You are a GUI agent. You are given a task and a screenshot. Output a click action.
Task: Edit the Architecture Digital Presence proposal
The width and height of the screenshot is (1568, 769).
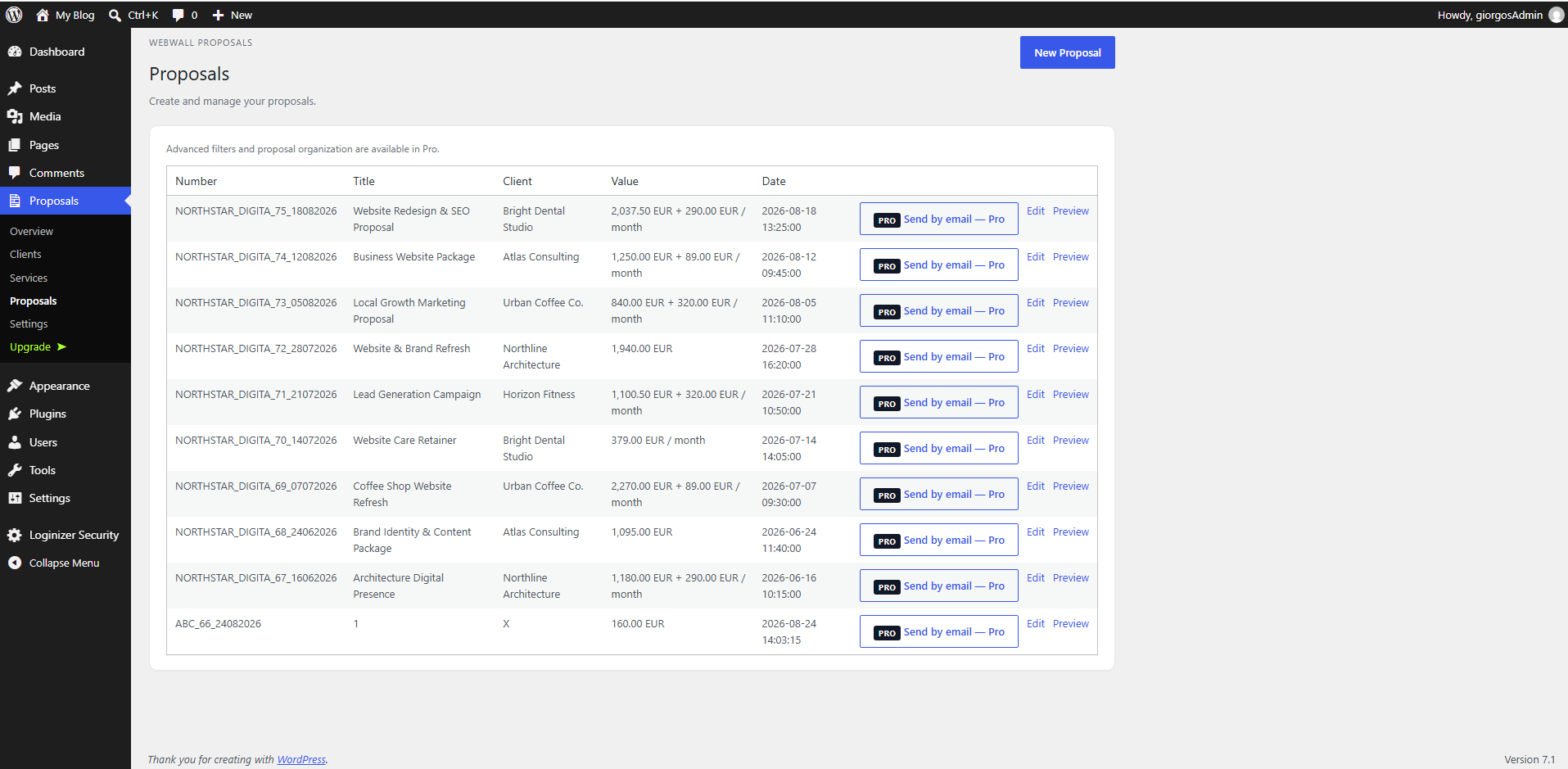1036,577
